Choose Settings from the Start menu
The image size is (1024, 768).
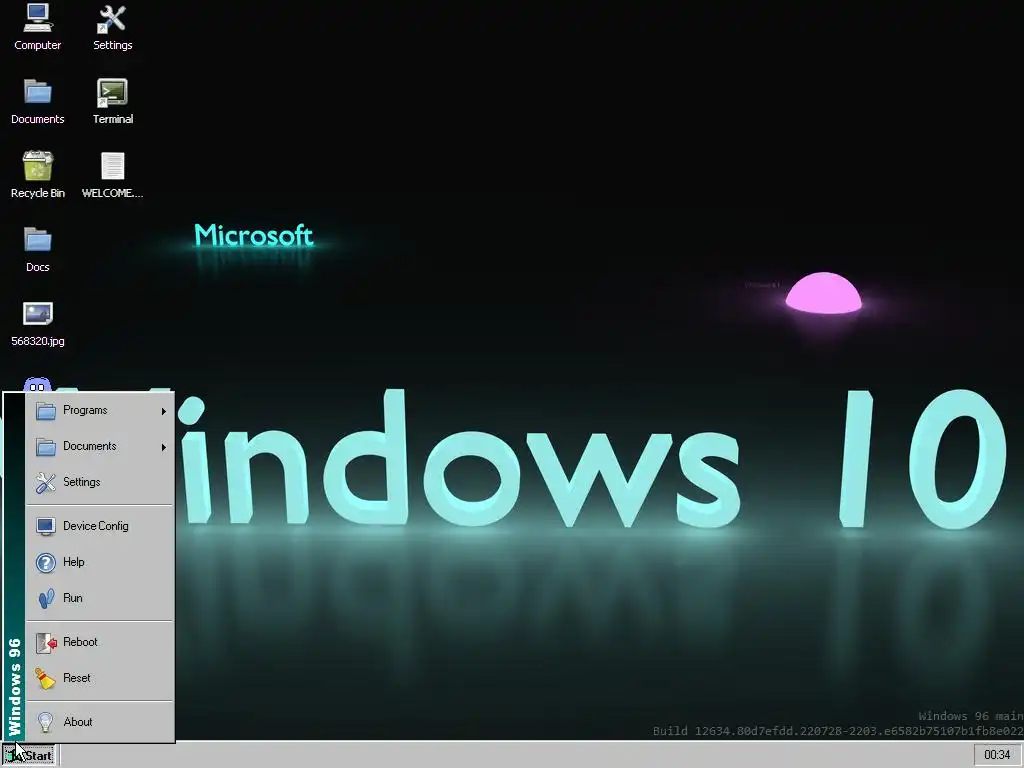pyautogui.click(x=100, y=482)
